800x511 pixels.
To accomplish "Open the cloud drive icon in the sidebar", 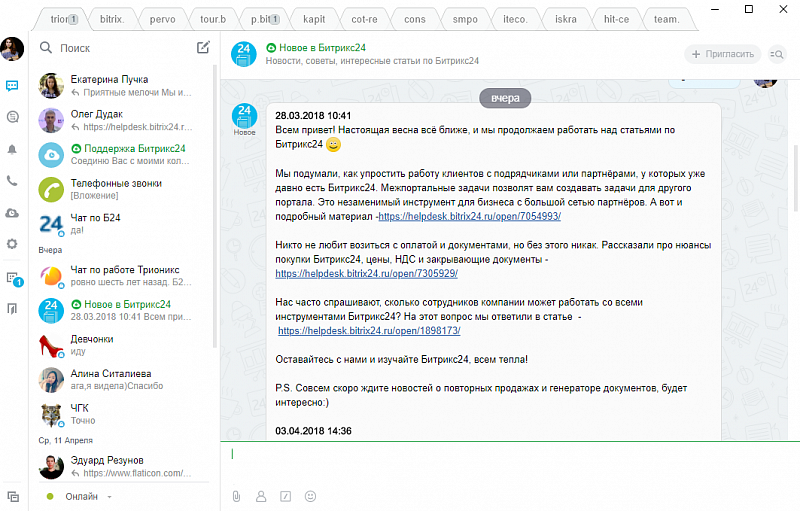I will pyautogui.click(x=12, y=213).
